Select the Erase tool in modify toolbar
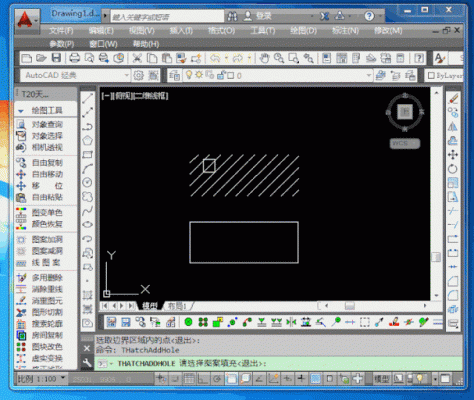 [453, 98]
